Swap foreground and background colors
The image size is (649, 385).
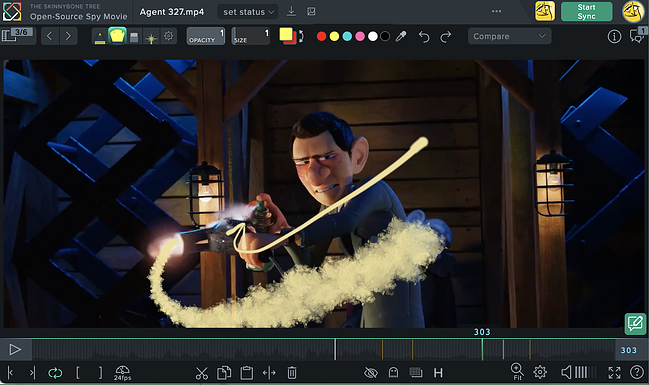301,36
